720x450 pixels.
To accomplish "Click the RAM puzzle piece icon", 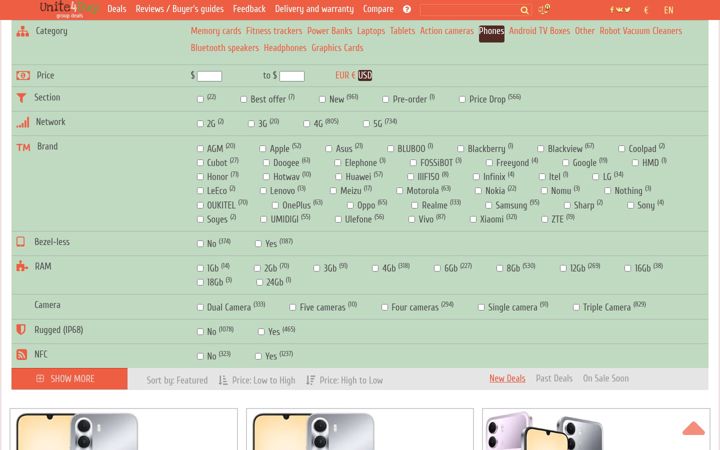I will click(22, 266).
